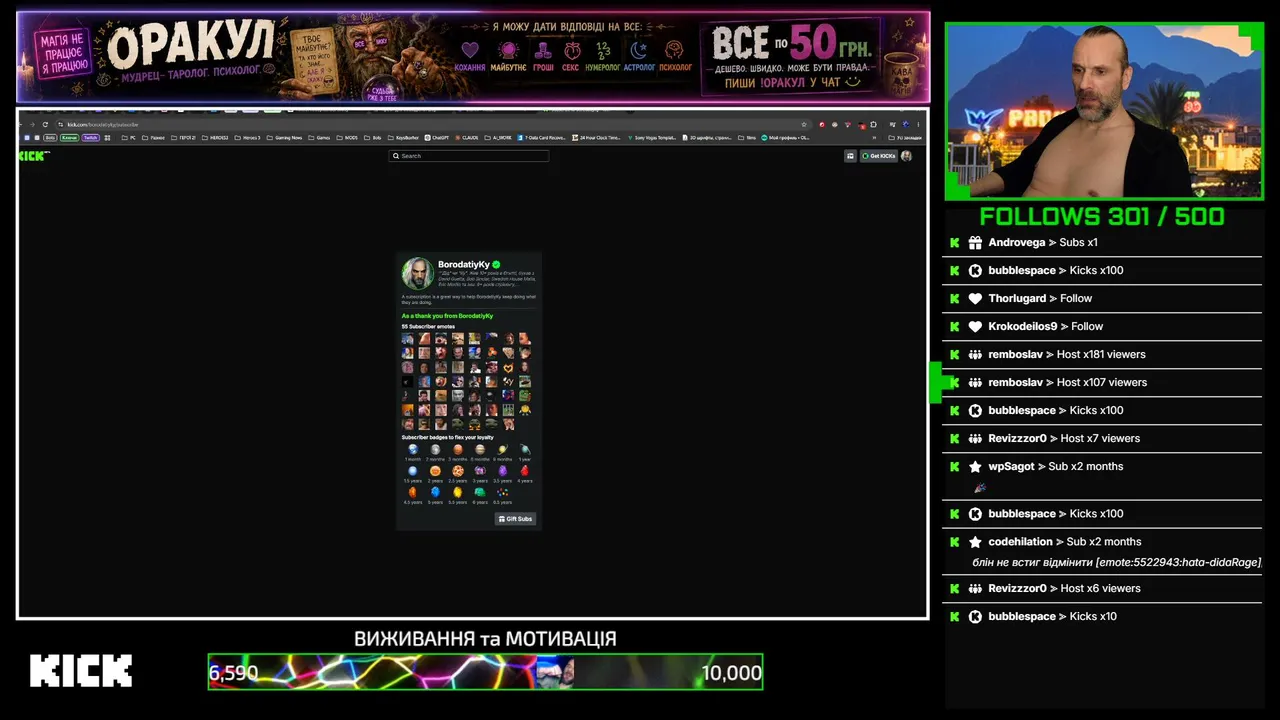
Task: Click the ПСИХОЛОГ icon in banner
Action: pos(675,50)
